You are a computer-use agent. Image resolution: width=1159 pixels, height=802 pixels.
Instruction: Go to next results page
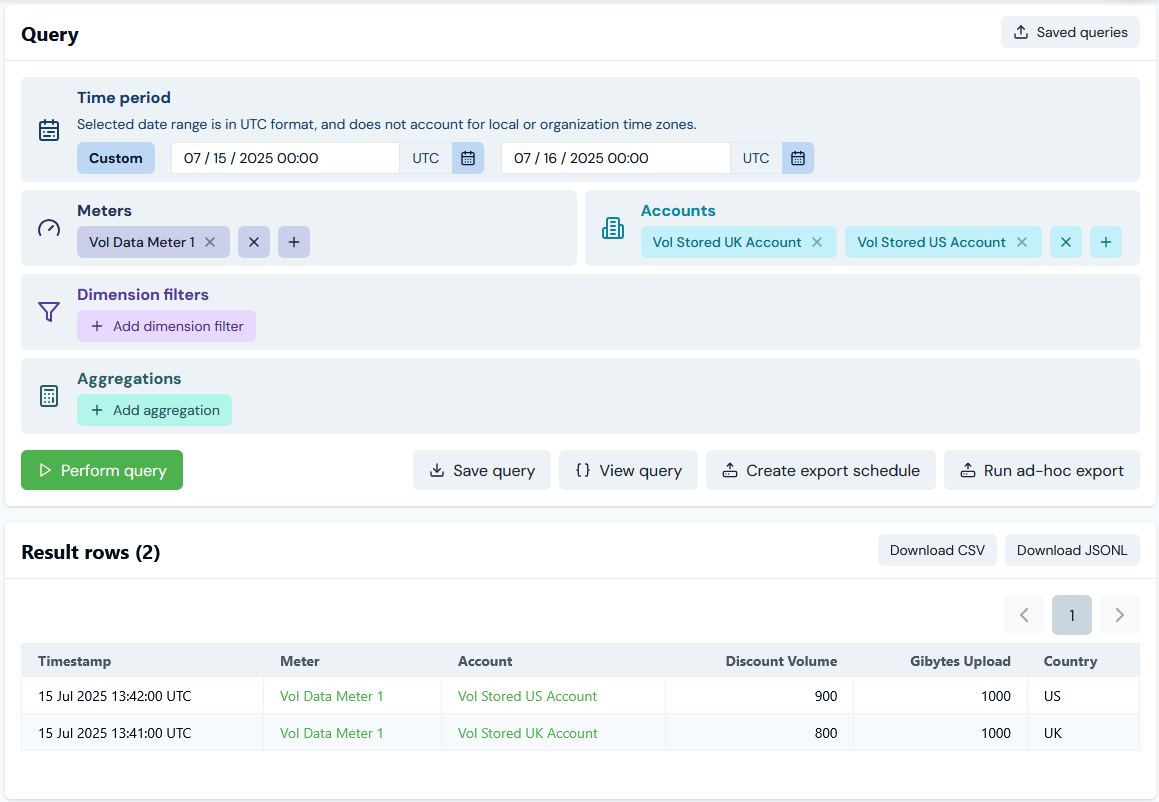click(1120, 615)
